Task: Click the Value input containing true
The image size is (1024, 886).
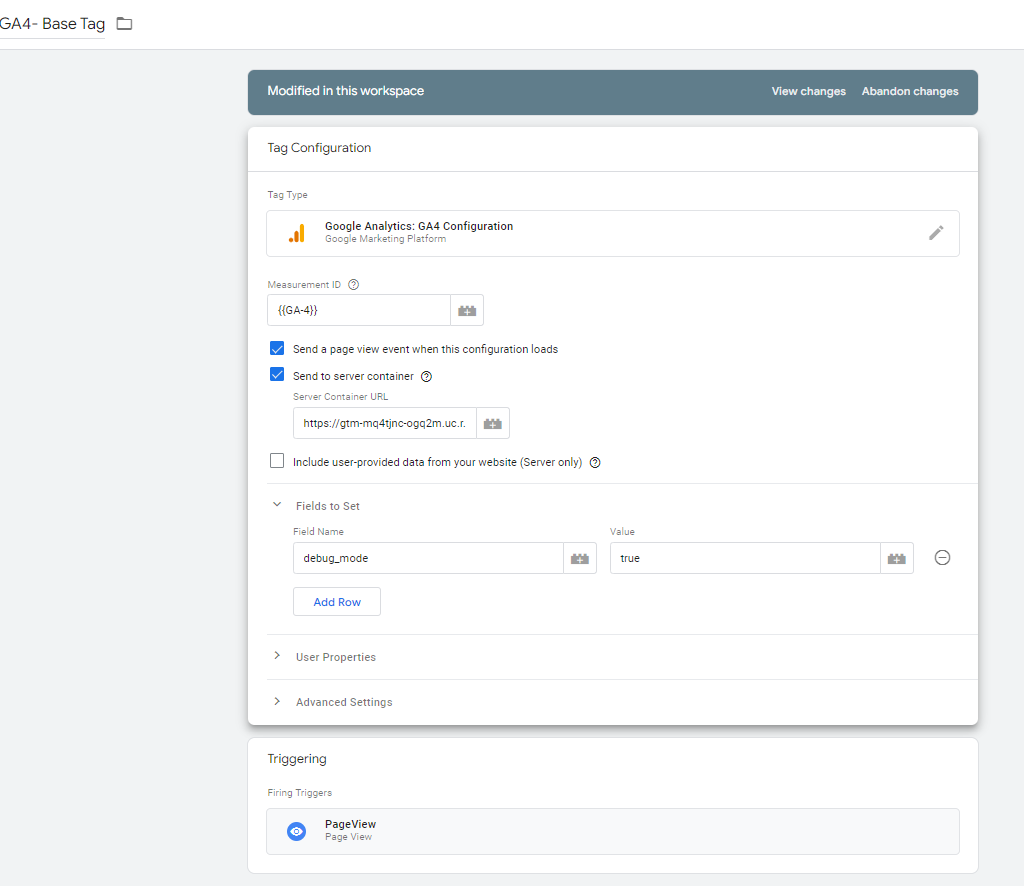Action: coord(745,558)
